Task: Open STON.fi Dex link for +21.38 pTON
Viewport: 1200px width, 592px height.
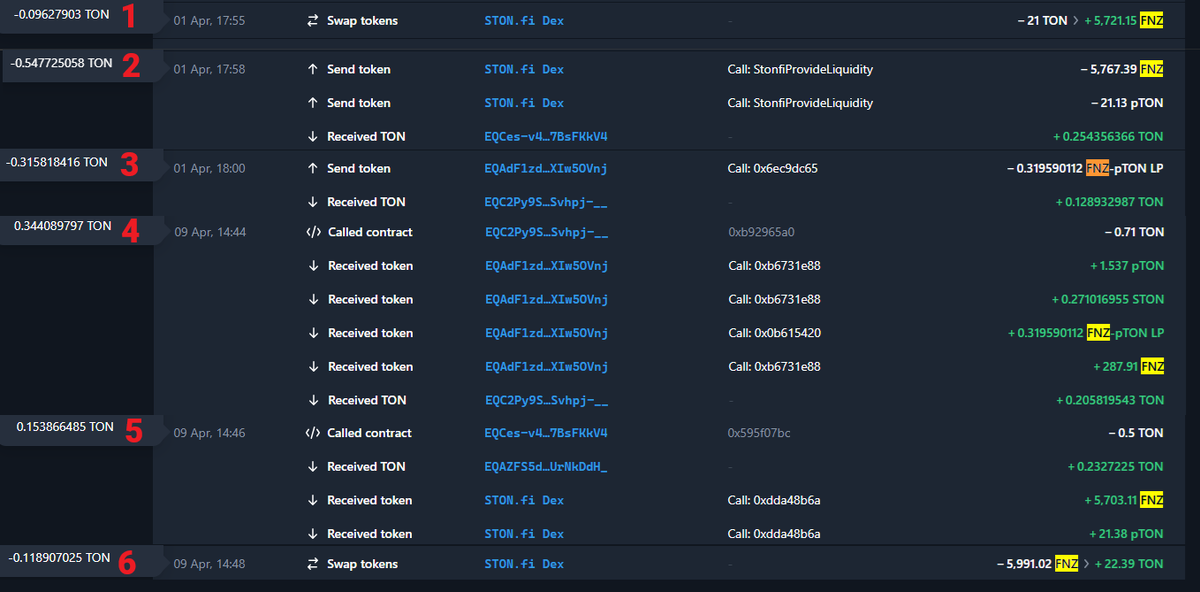Action: tap(524, 534)
